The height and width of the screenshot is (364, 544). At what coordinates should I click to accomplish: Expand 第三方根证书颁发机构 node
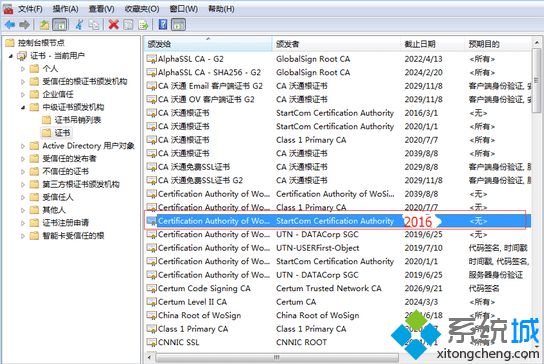pyautogui.click(x=23, y=185)
